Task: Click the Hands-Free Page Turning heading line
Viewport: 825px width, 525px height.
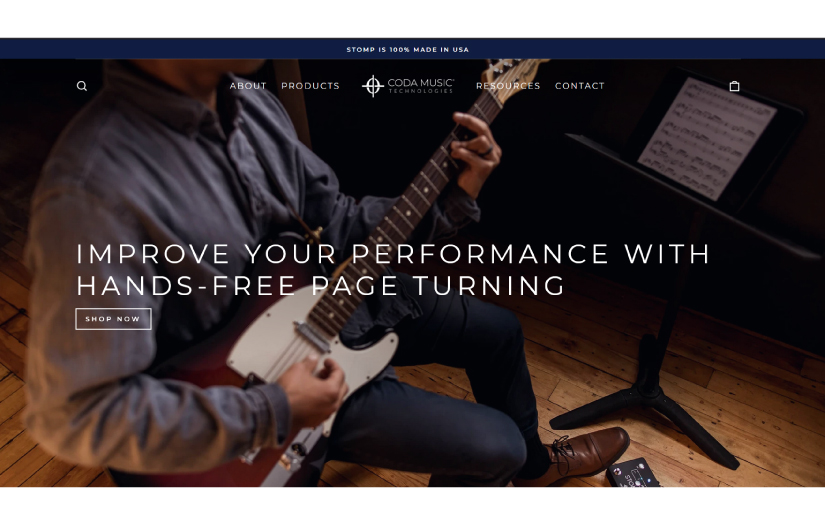Action: click(321, 286)
